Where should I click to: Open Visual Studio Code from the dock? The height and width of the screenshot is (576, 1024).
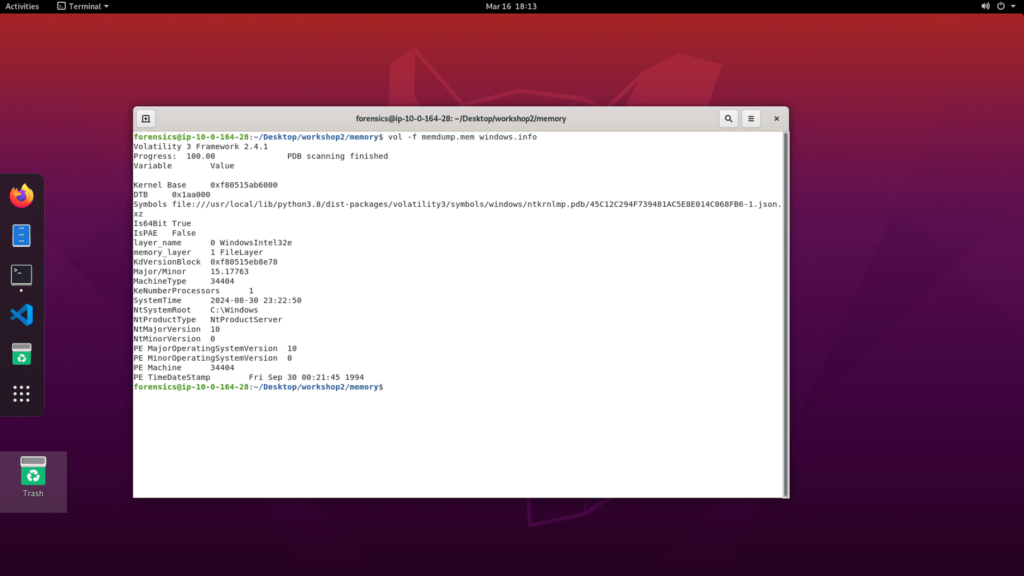(x=22, y=315)
